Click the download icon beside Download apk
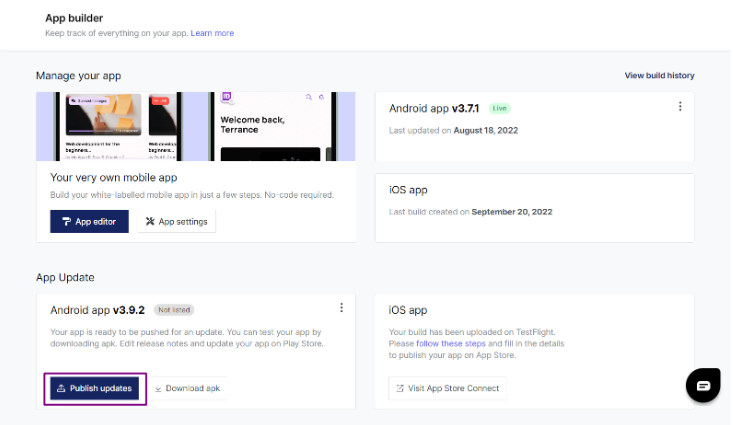The image size is (733, 425). [158, 388]
